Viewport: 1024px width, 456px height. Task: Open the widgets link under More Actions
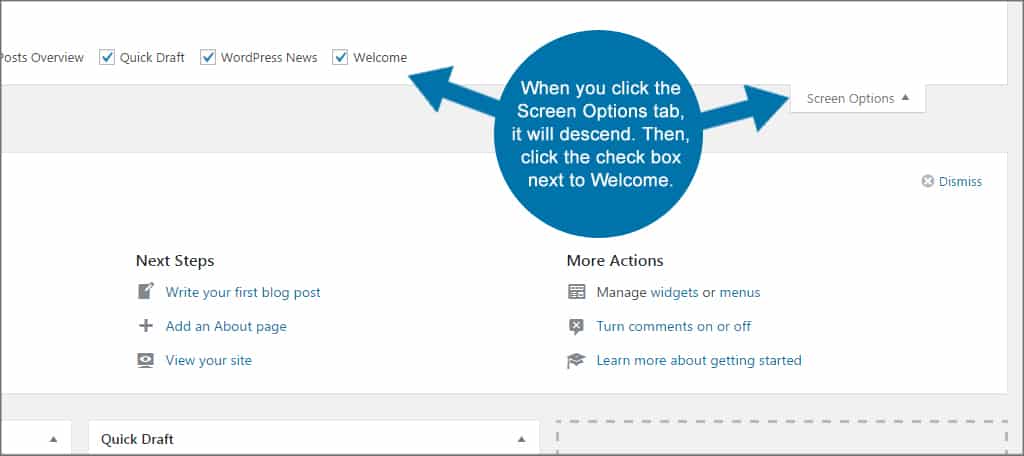674,292
